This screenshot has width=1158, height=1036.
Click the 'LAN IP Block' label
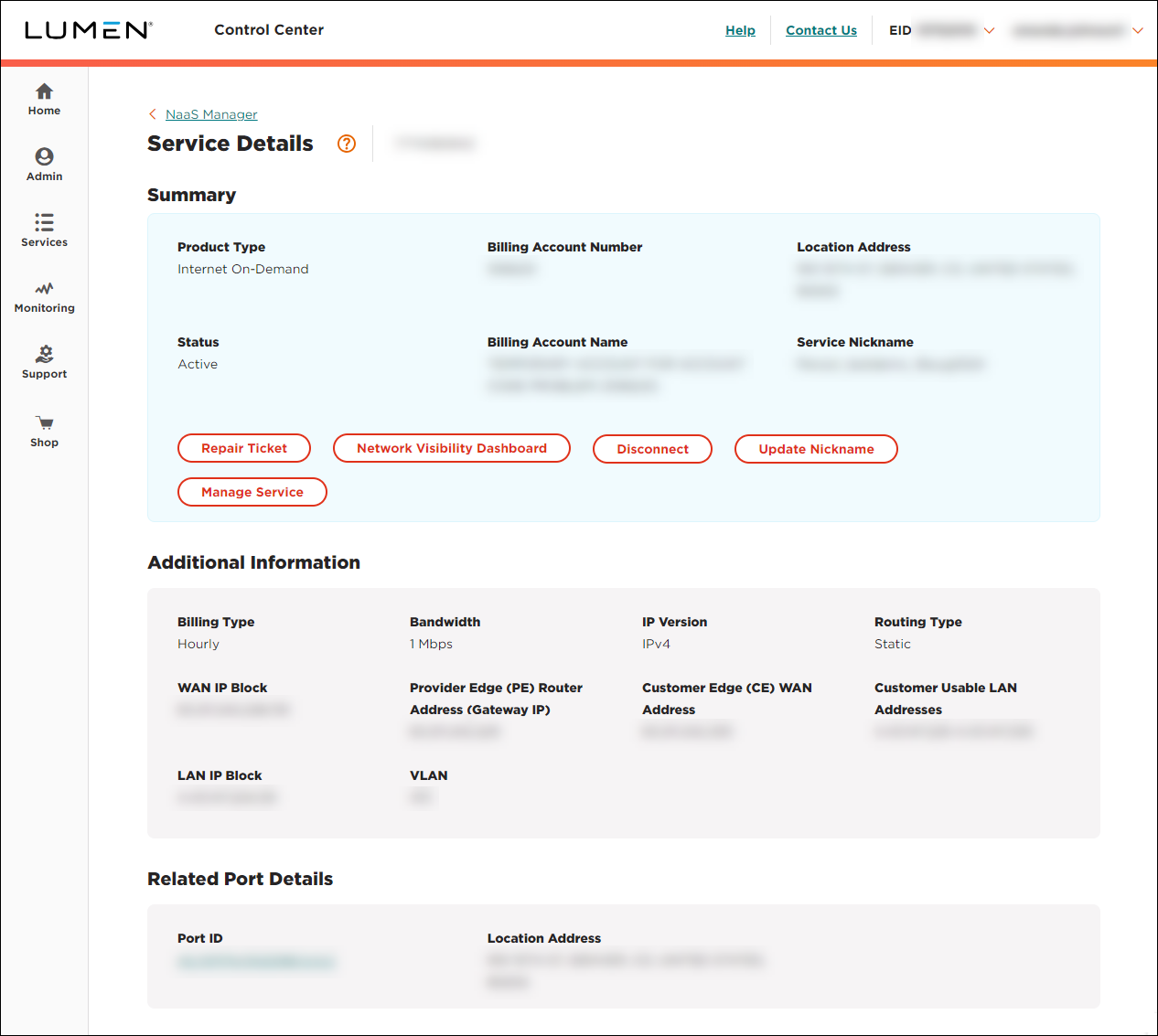[220, 775]
